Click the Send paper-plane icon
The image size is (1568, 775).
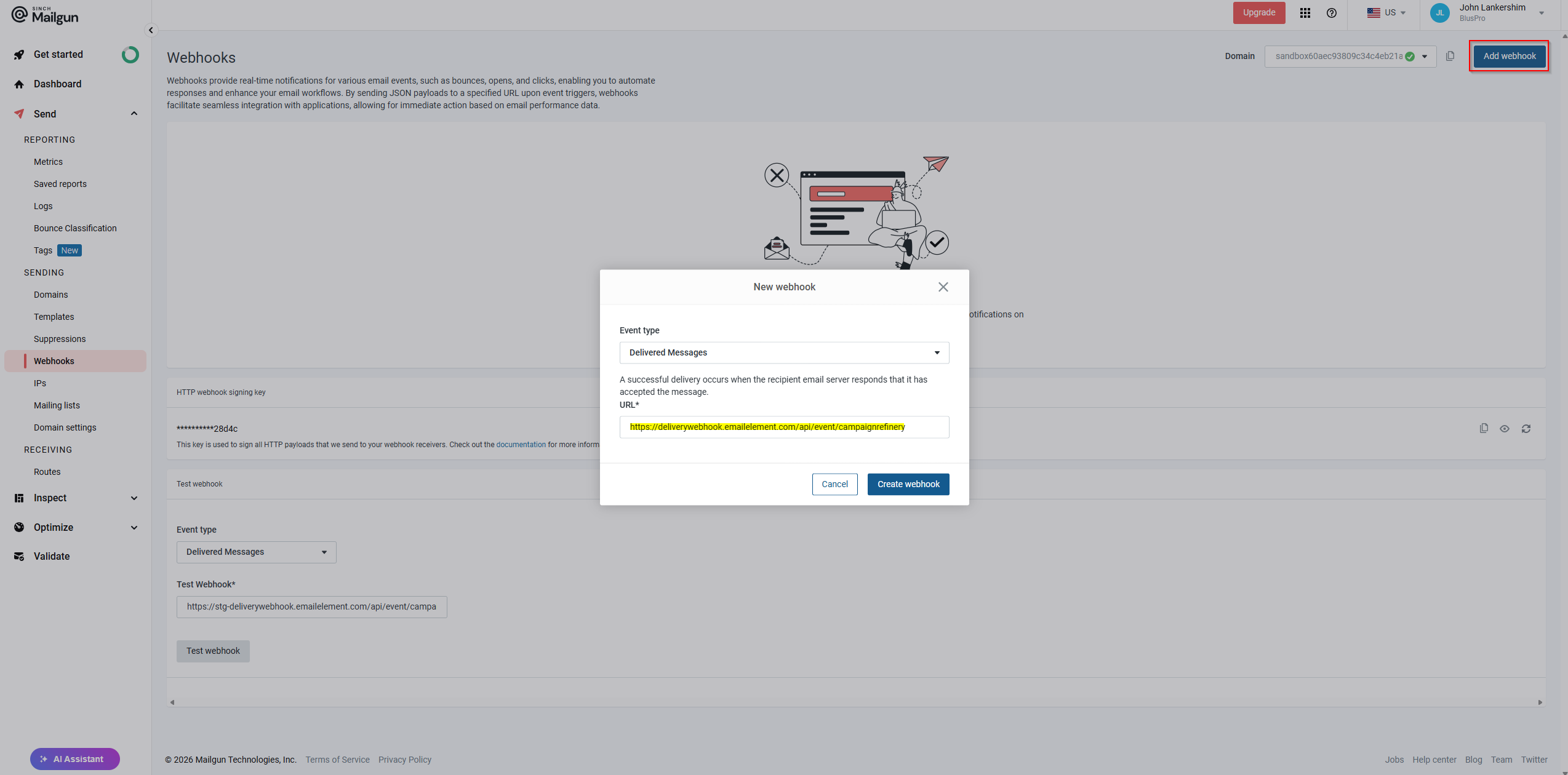coord(19,114)
